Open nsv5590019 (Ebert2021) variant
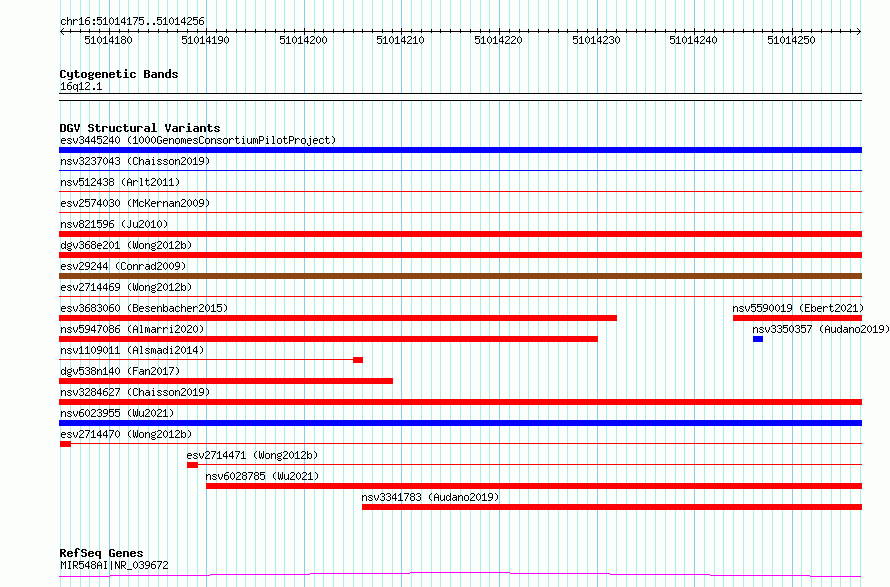The width and height of the screenshot is (890, 587). [x=796, y=308]
